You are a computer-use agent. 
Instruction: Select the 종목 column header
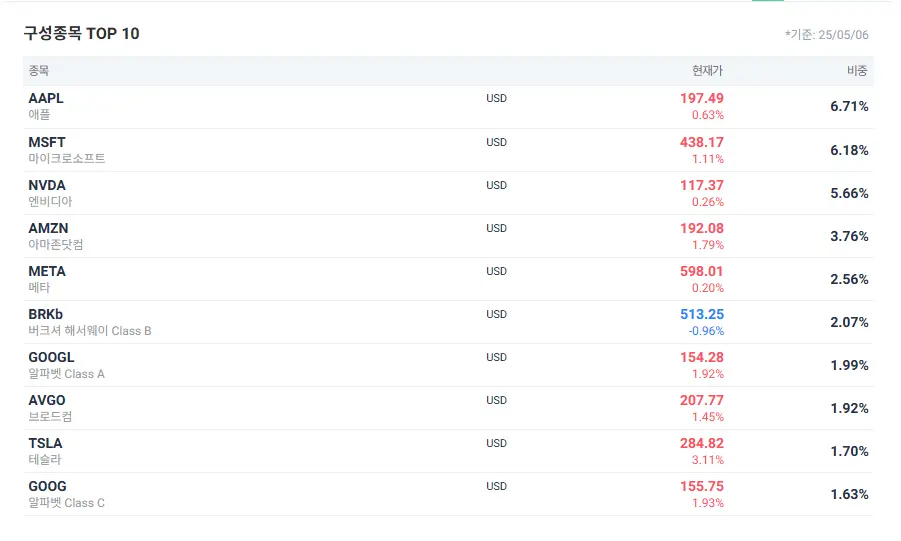click(38, 71)
